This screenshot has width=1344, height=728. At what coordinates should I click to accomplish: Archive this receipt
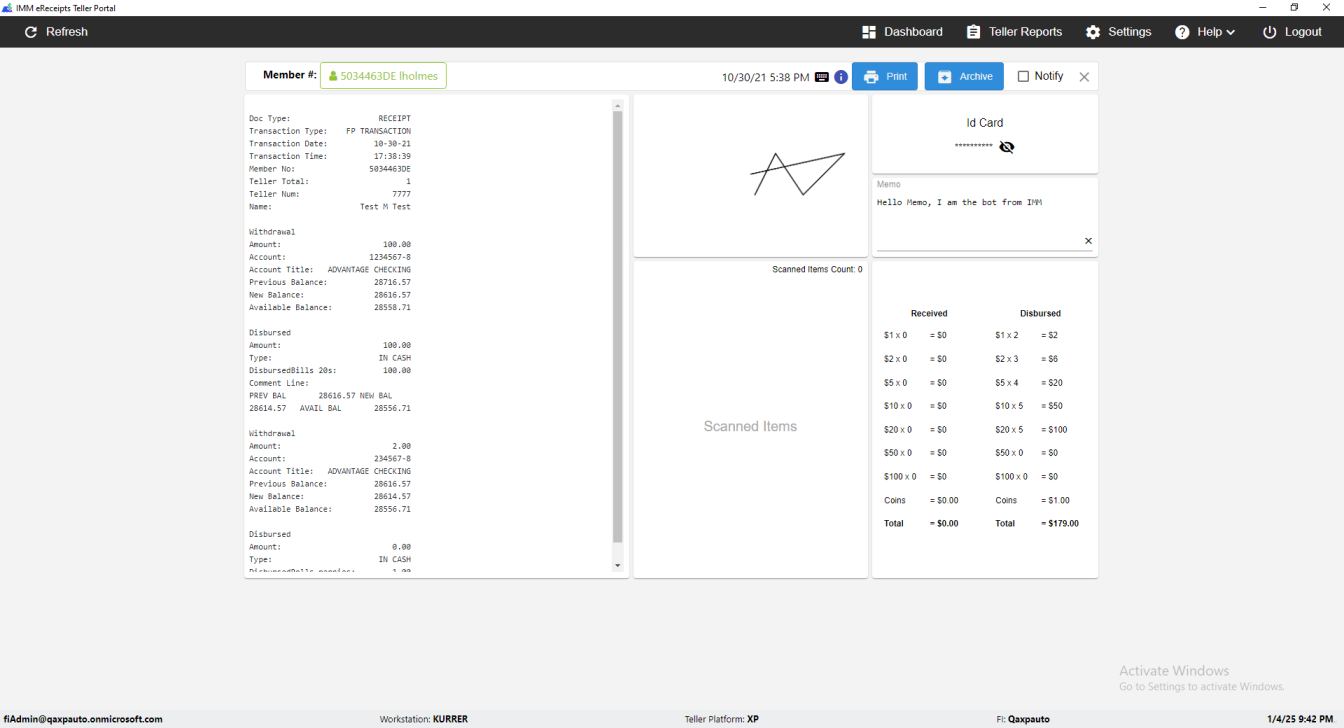(964, 76)
